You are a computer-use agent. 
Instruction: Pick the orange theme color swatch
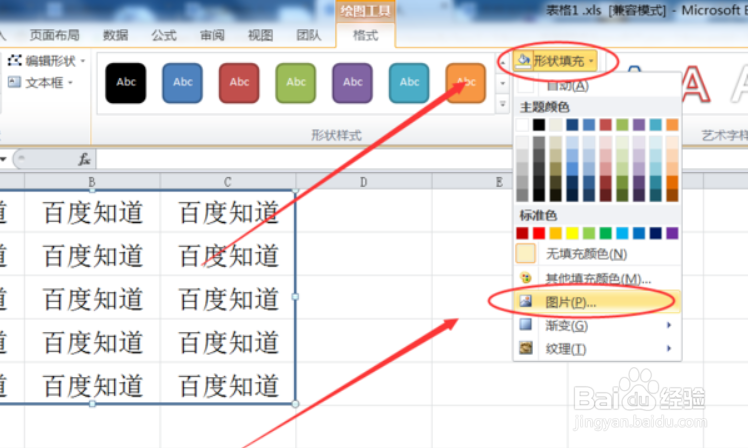click(672, 125)
